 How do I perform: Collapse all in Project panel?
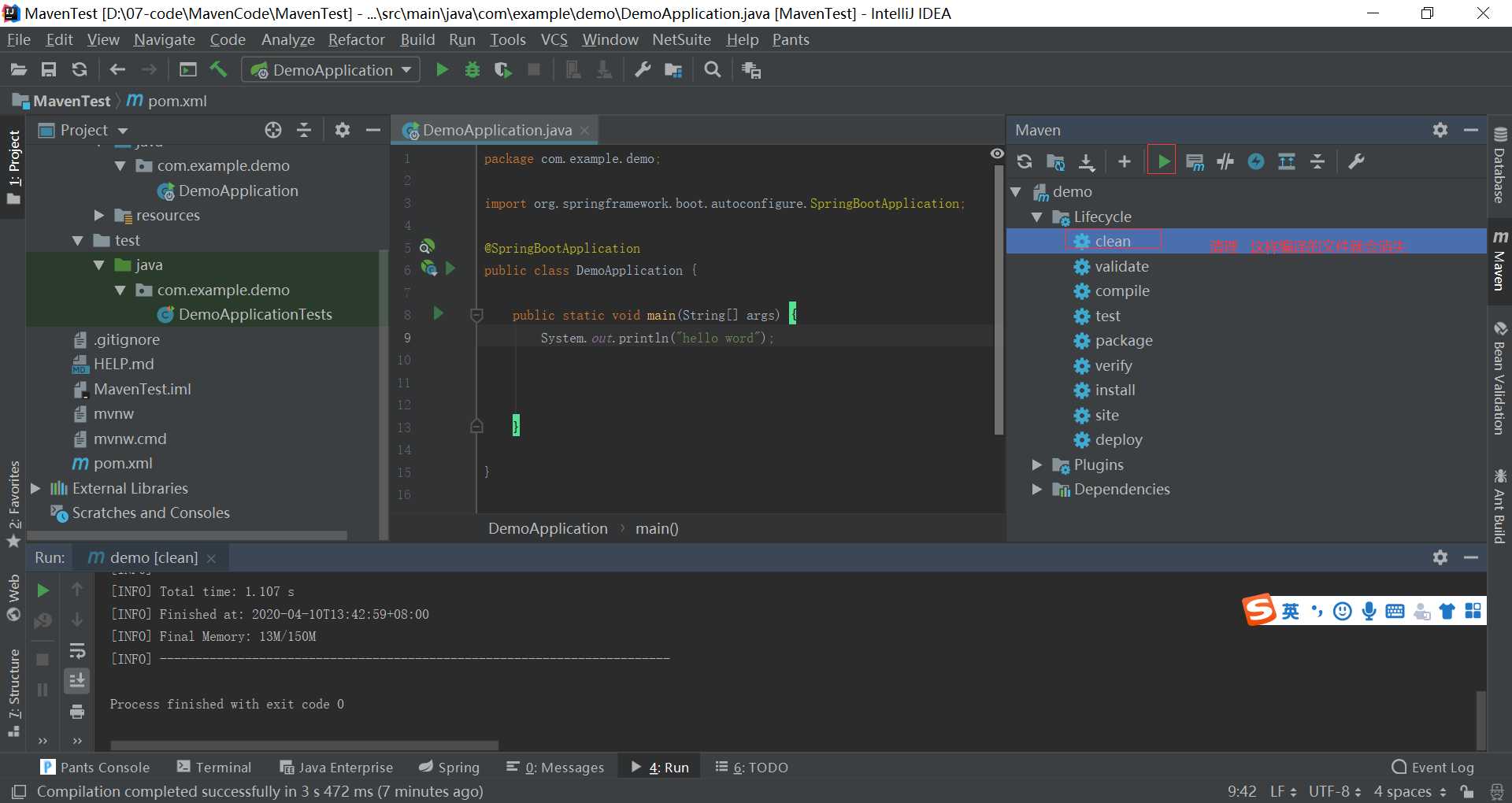click(304, 130)
